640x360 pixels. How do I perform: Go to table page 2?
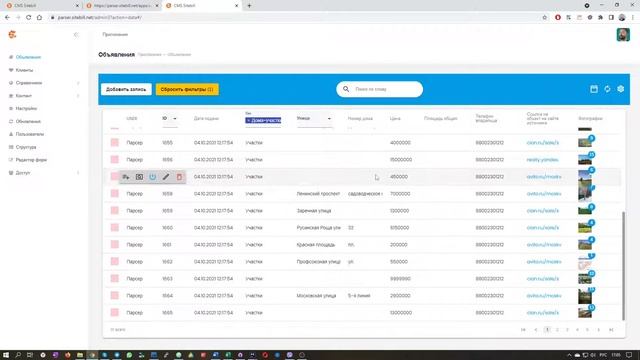(x=557, y=330)
